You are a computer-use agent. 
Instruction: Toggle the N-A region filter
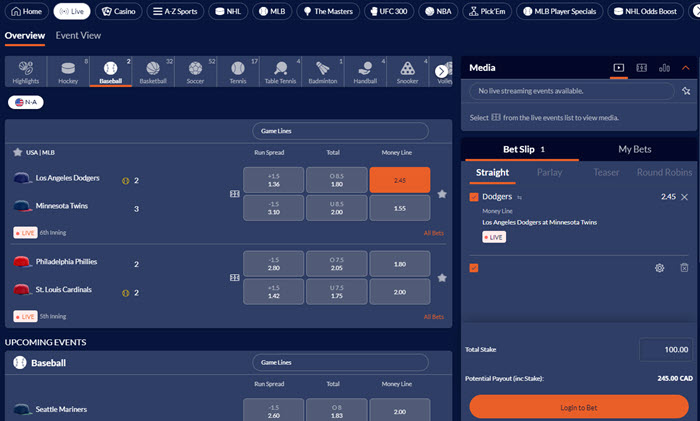(25, 102)
